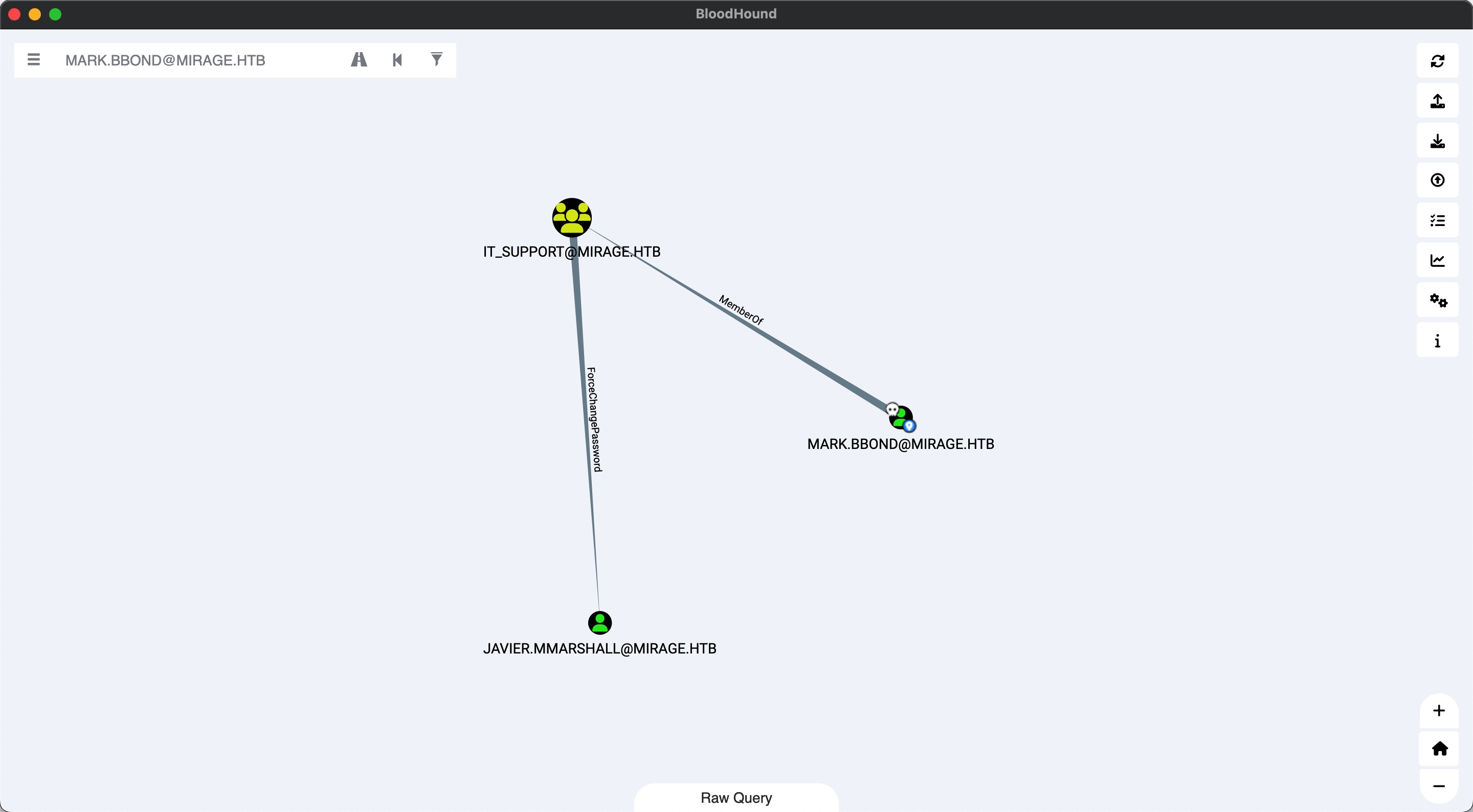Click the ForceChangePassword edge label
1473x812 pixels.
594,419
